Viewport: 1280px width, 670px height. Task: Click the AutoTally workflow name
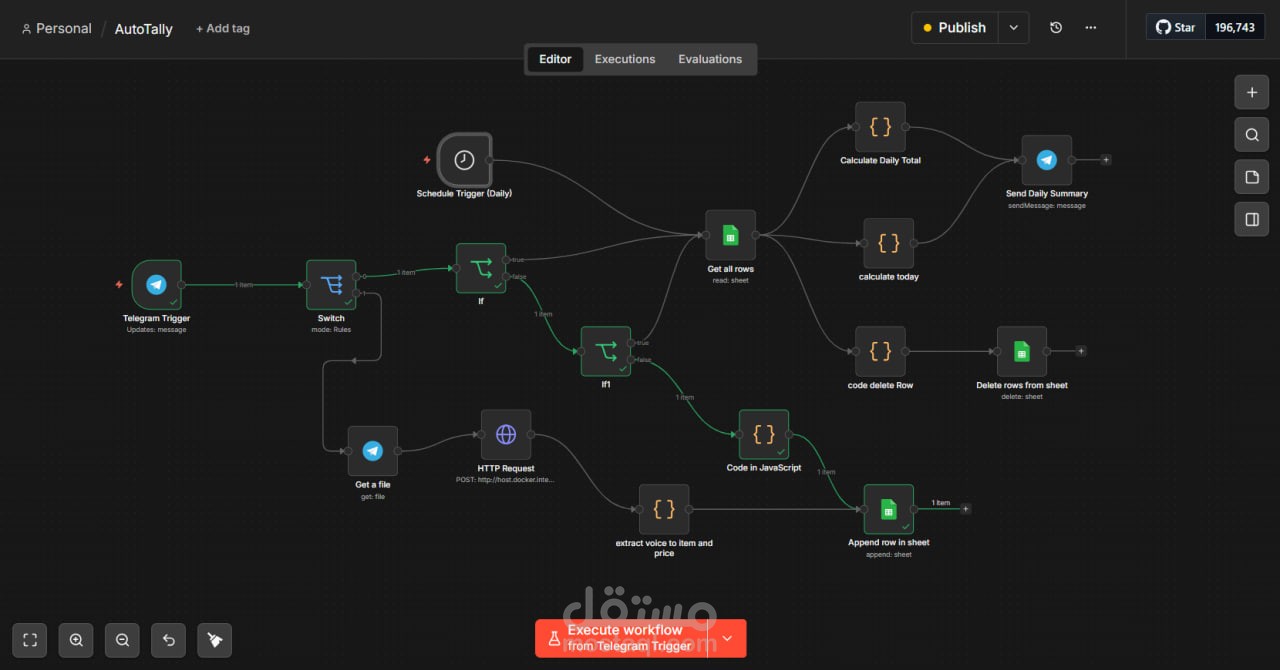144,29
